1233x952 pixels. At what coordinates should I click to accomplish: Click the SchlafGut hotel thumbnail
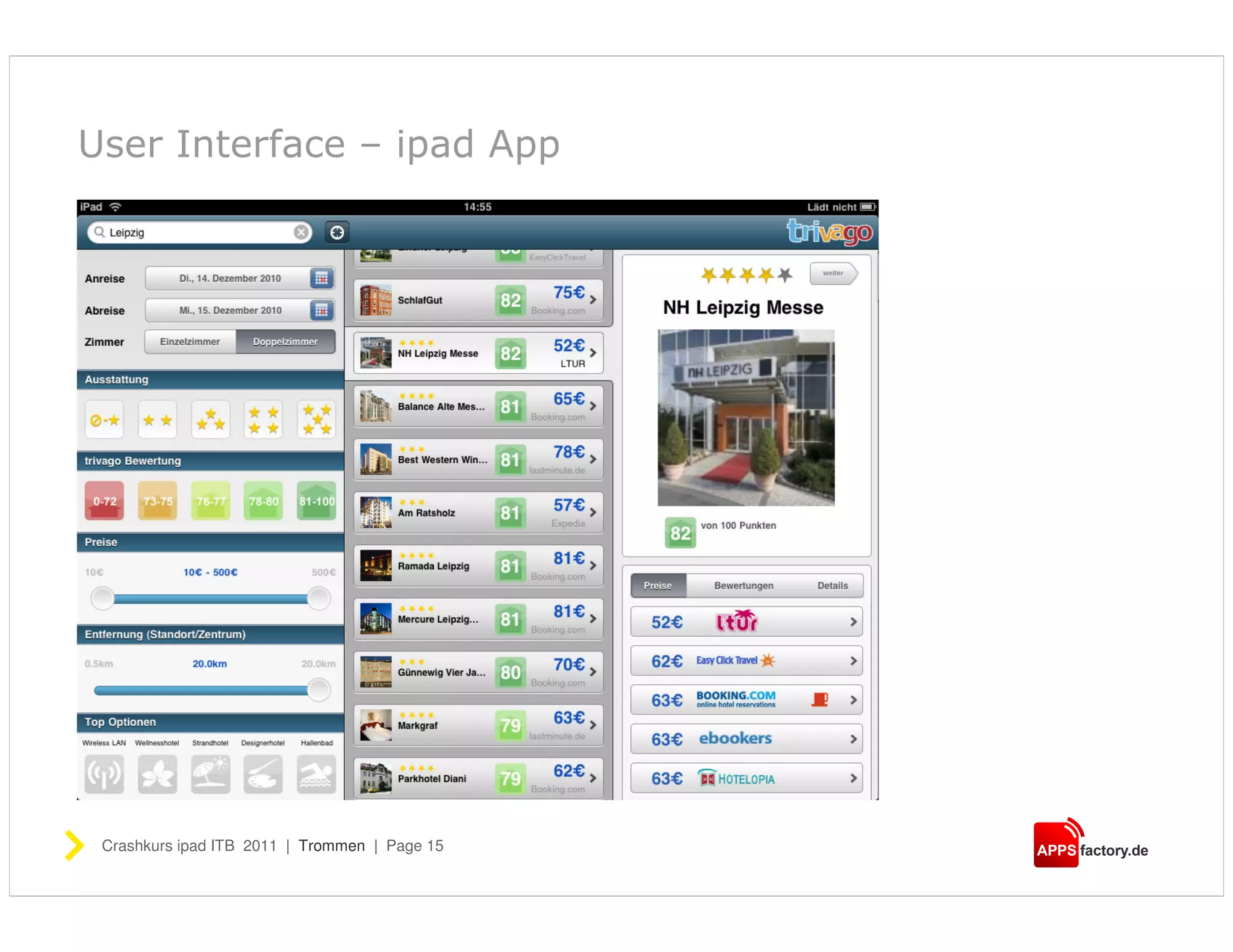376,300
